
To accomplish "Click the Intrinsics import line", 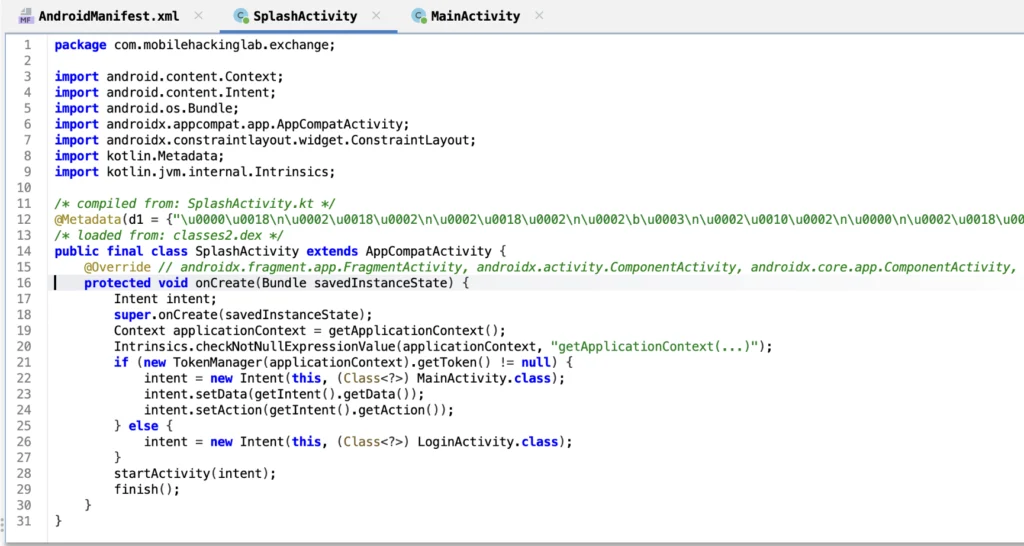I will point(195,172).
